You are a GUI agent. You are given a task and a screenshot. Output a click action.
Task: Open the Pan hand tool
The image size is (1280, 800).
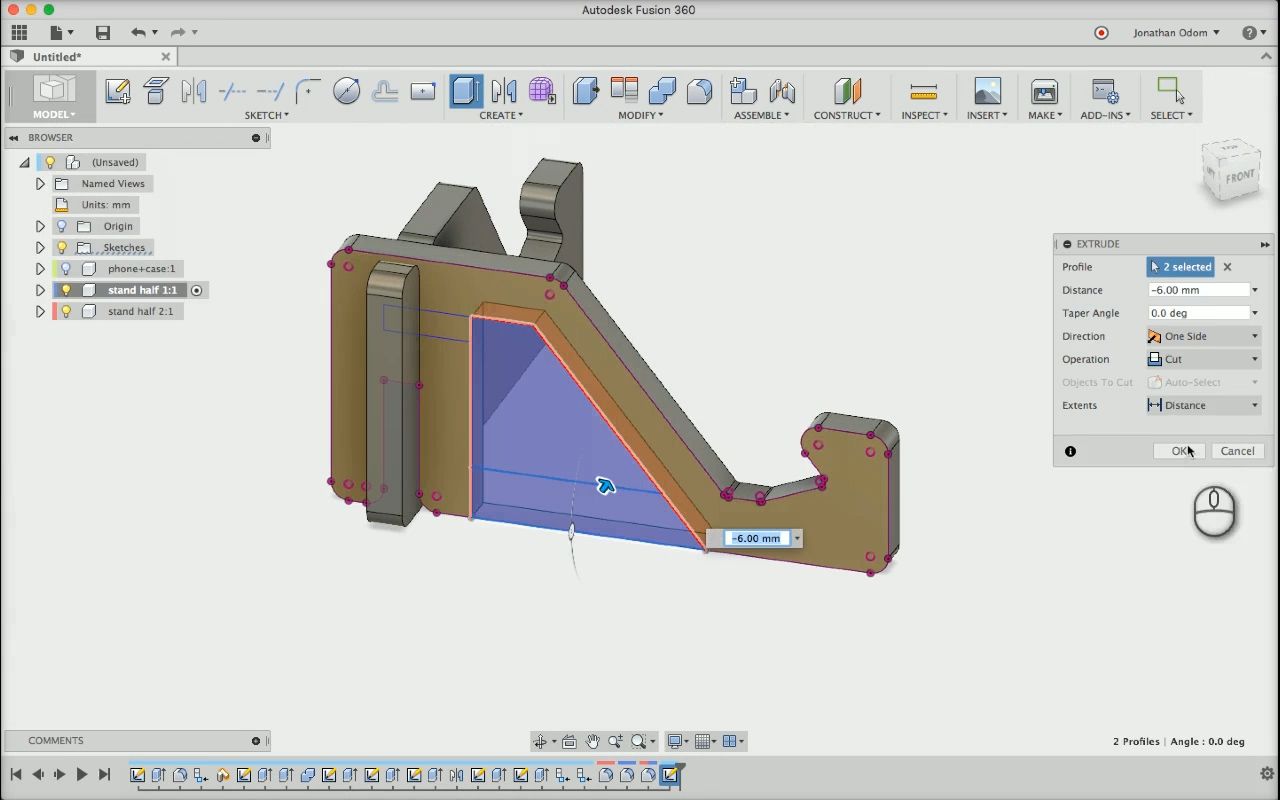pyautogui.click(x=592, y=741)
